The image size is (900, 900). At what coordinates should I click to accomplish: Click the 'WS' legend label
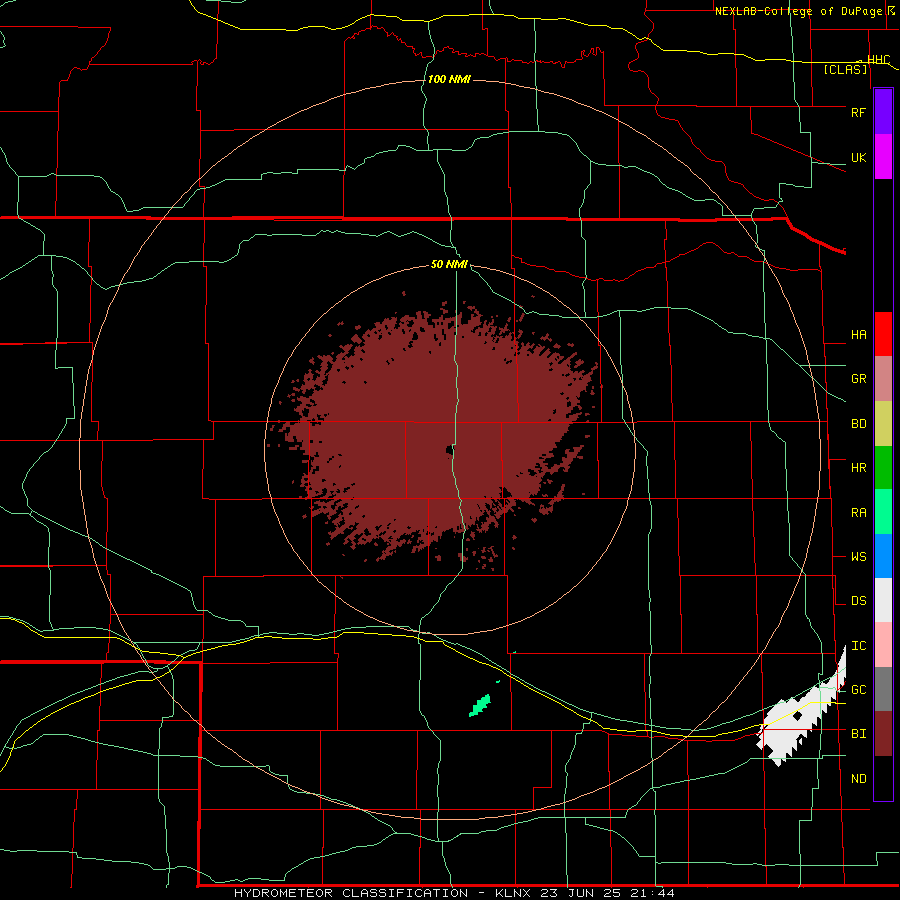[858, 557]
